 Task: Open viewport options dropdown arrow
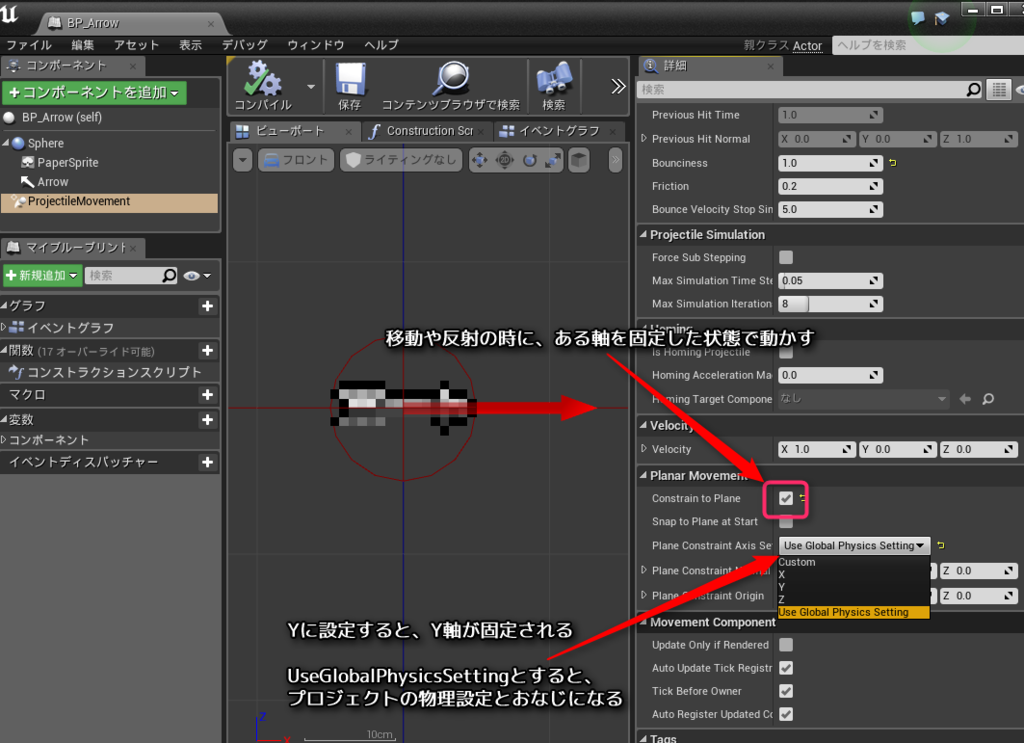(x=242, y=160)
